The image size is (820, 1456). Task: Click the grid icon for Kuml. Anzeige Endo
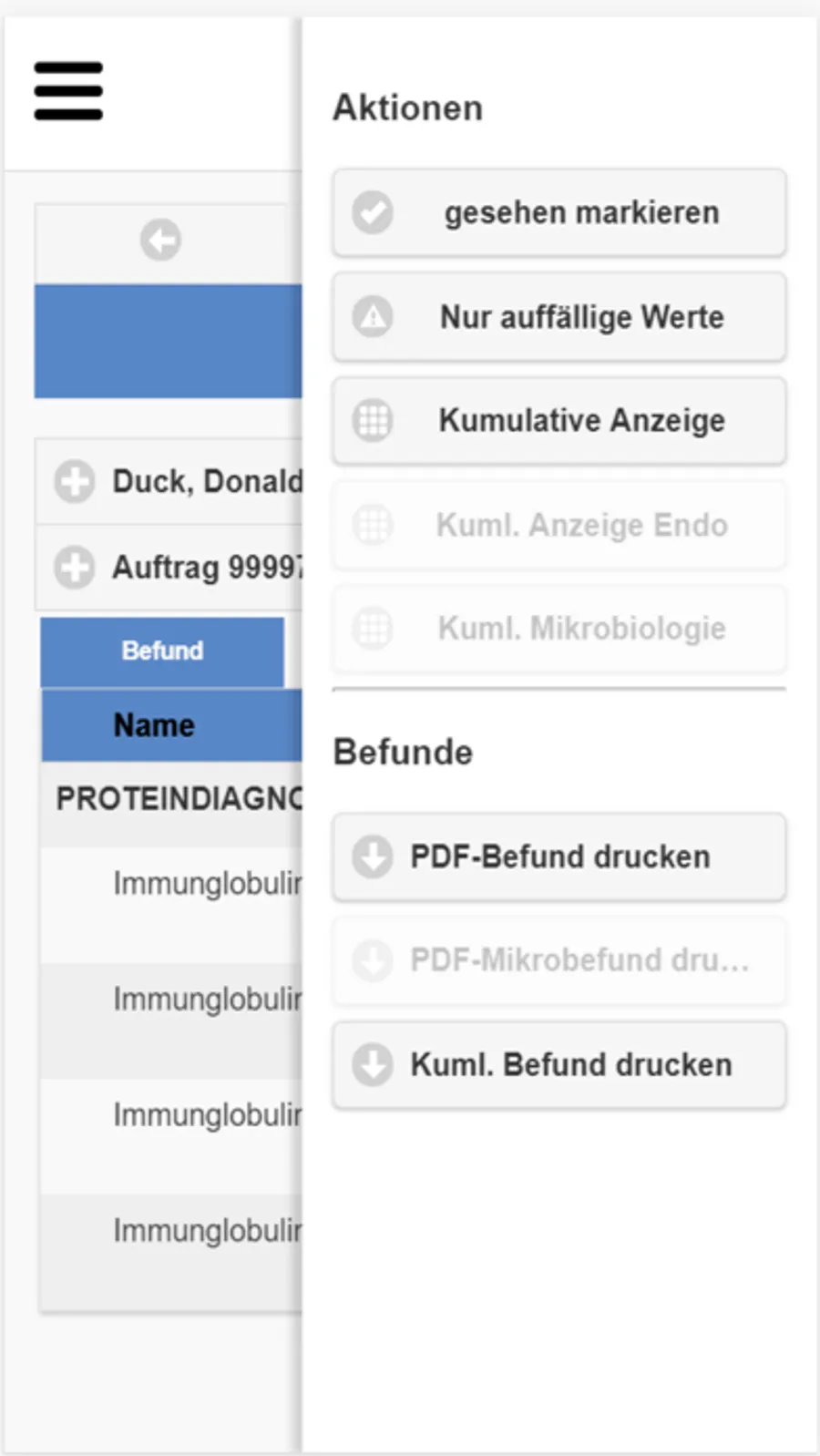click(x=373, y=525)
